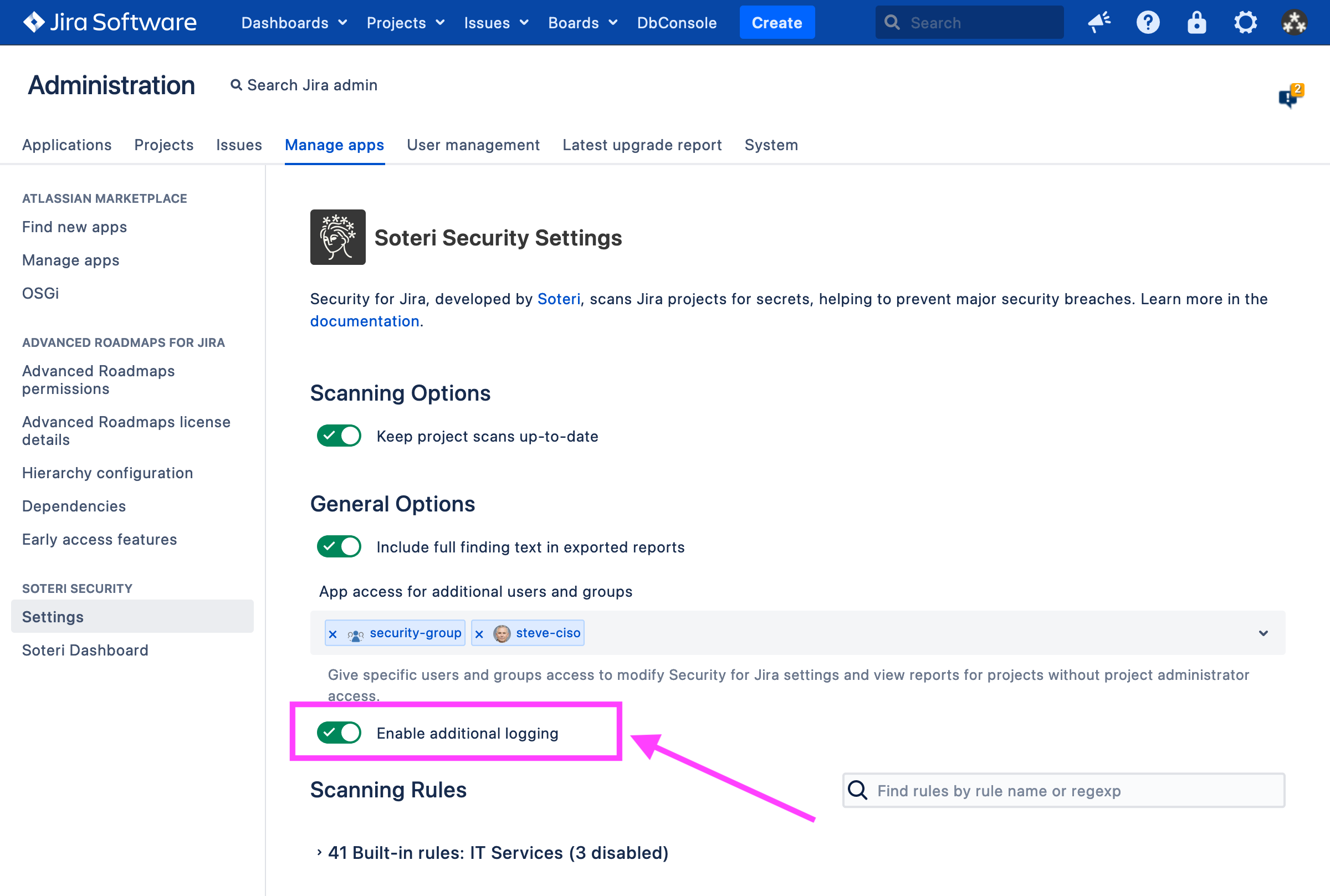
Task: Open the System tab
Action: pyautogui.click(x=771, y=145)
